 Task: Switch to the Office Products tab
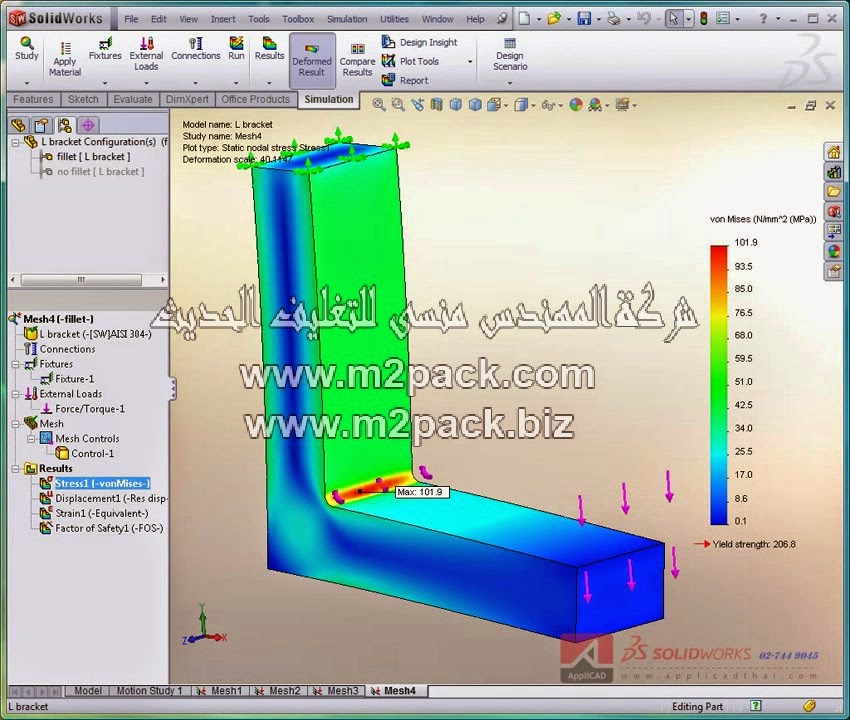coord(256,99)
